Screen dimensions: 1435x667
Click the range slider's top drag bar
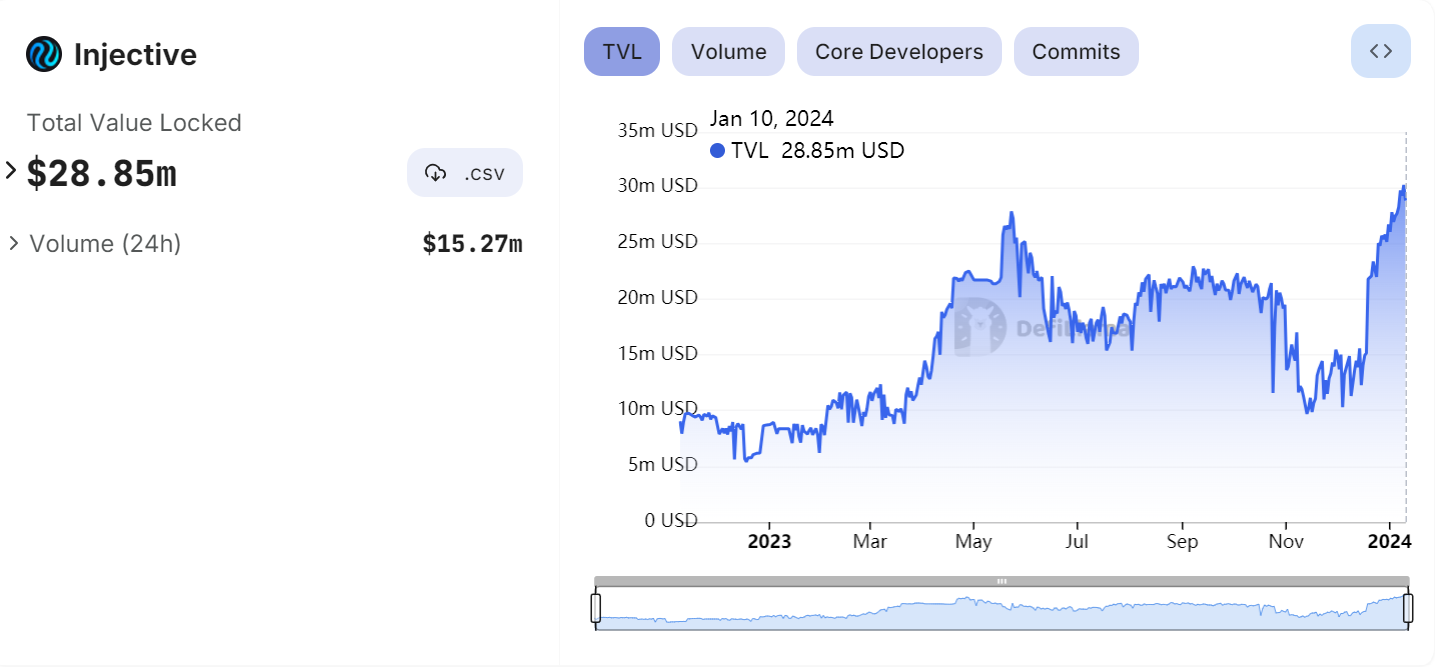pos(1001,581)
